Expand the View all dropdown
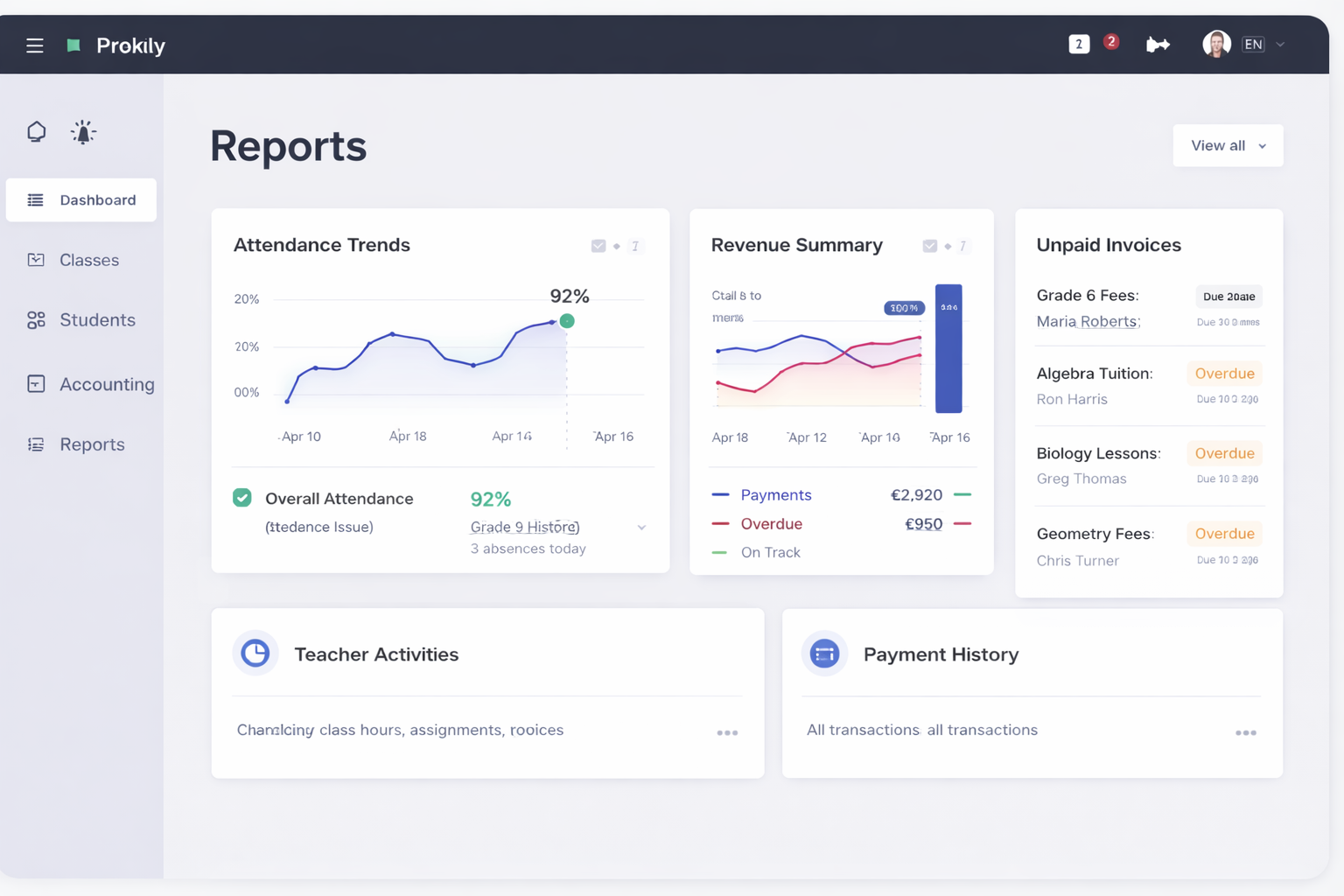Viewport: 1344px width, 896px height. click(1228, 145)
